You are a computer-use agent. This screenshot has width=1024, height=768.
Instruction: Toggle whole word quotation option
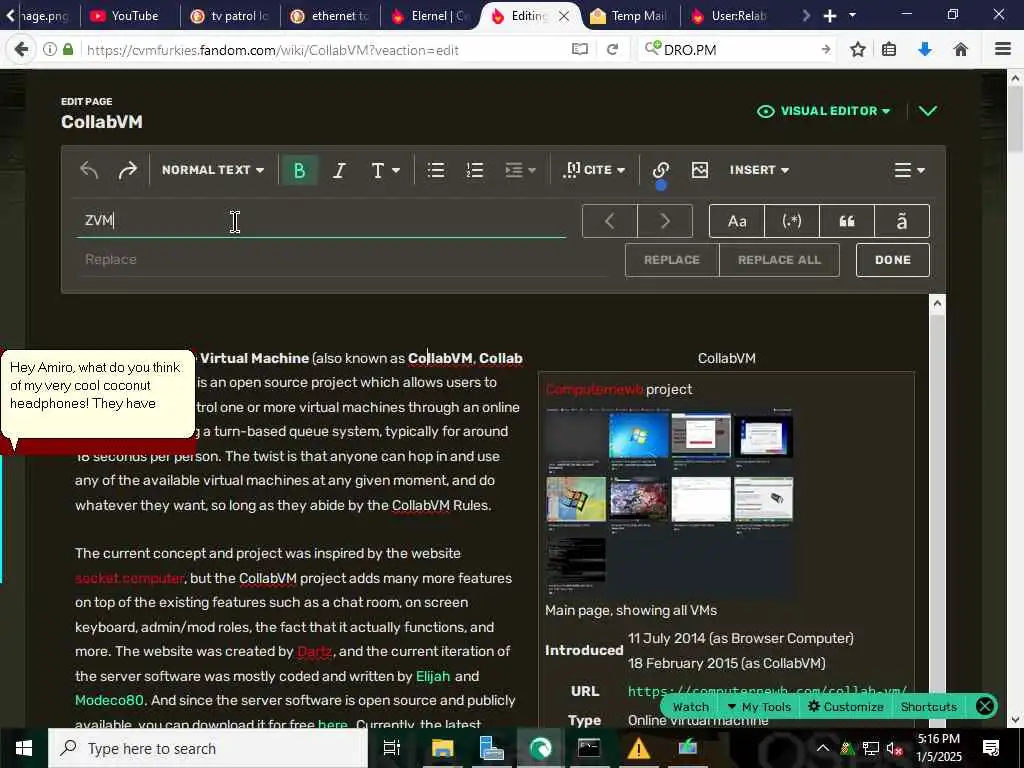click(846, 221)
